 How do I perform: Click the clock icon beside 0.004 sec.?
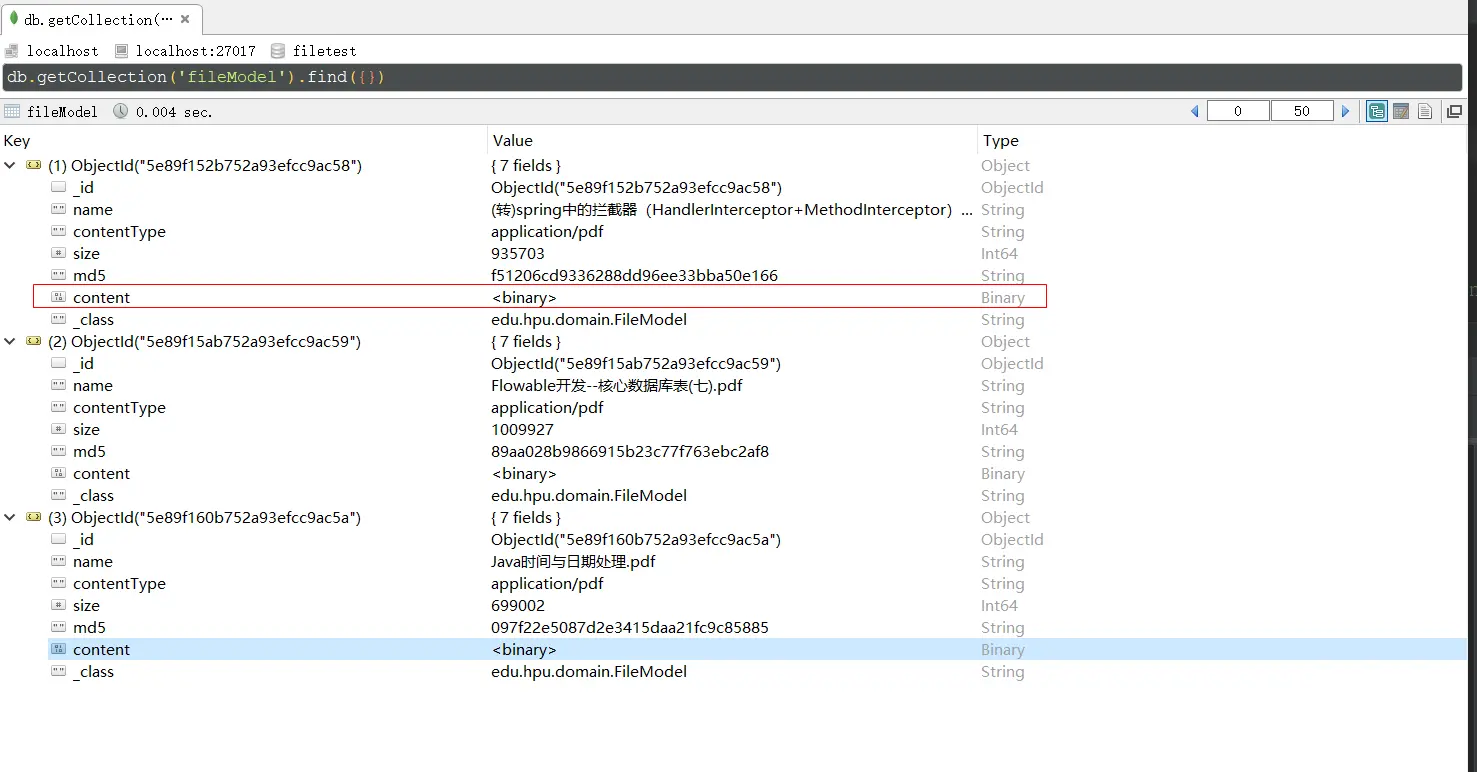point(121,111)
